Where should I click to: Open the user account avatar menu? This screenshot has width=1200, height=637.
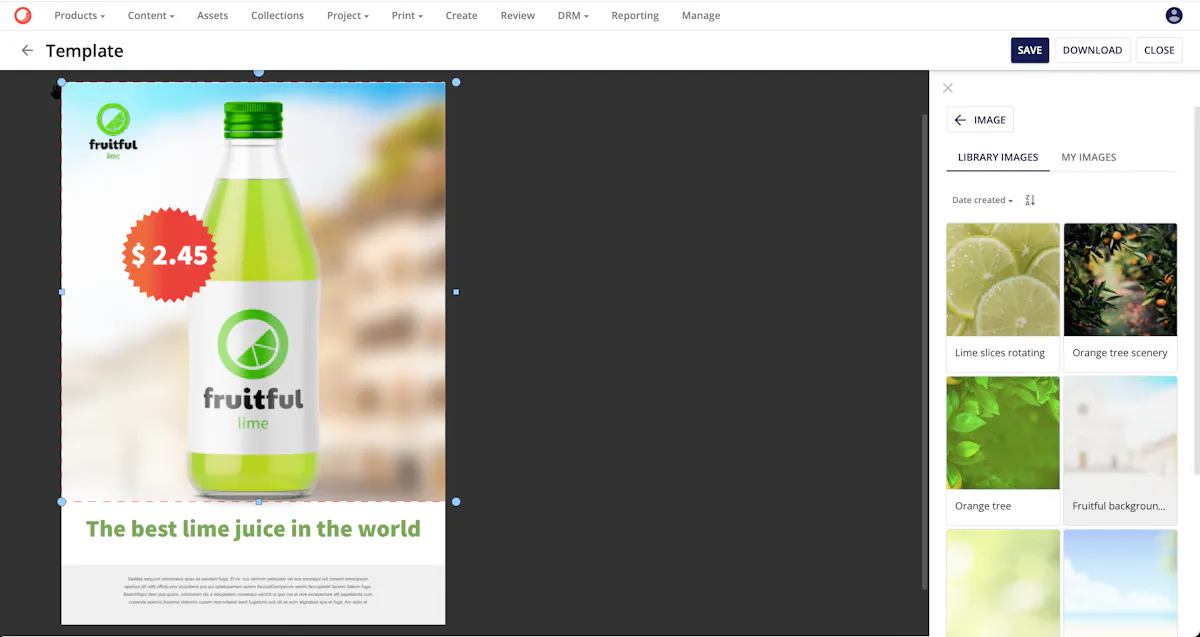[x=1174, y=15]
